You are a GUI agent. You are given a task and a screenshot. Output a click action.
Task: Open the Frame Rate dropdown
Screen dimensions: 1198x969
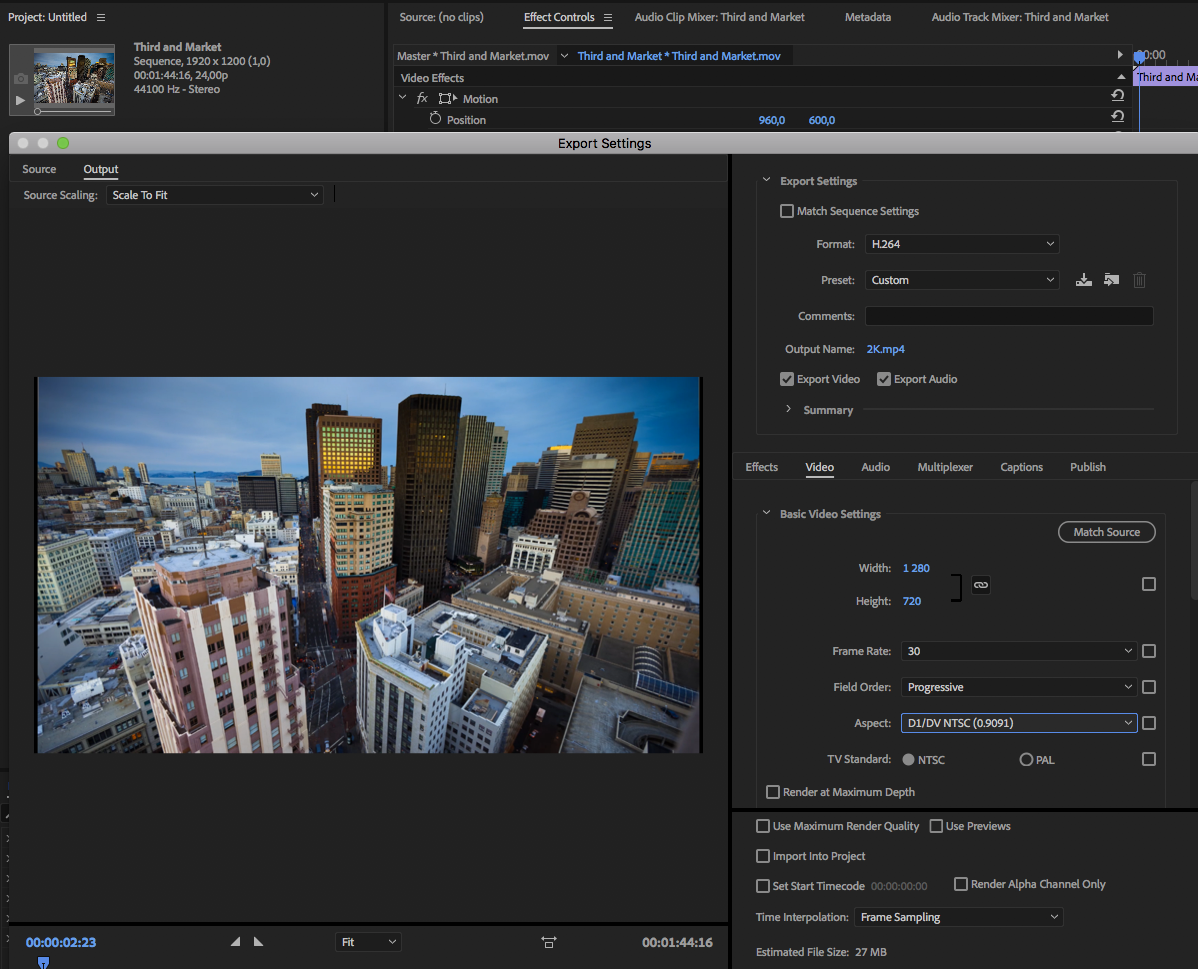(1018, 651)
